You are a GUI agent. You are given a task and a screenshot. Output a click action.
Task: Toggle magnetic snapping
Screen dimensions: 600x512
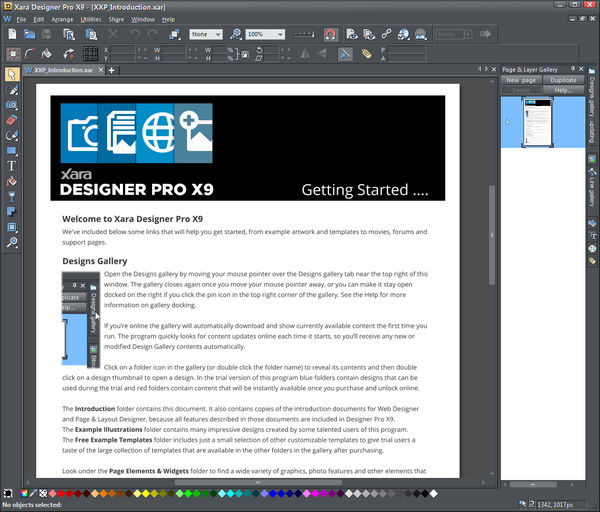pyautogui.click(x=330, y=34)
